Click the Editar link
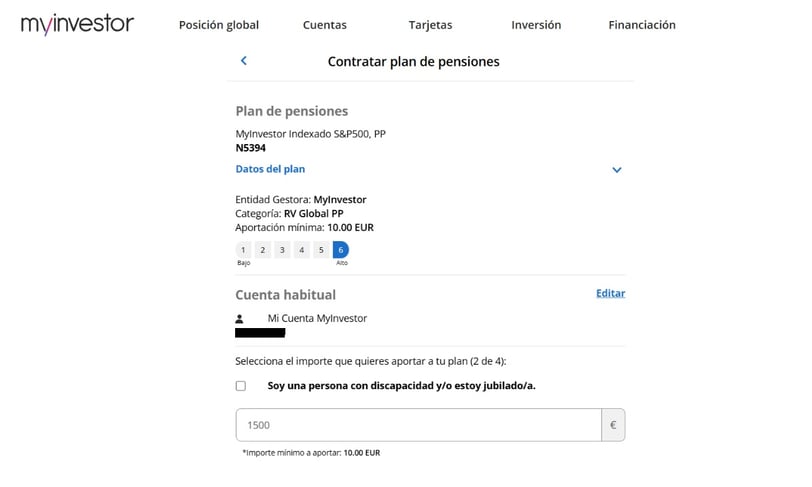This screenshot has height=487, width=812. 610,293
